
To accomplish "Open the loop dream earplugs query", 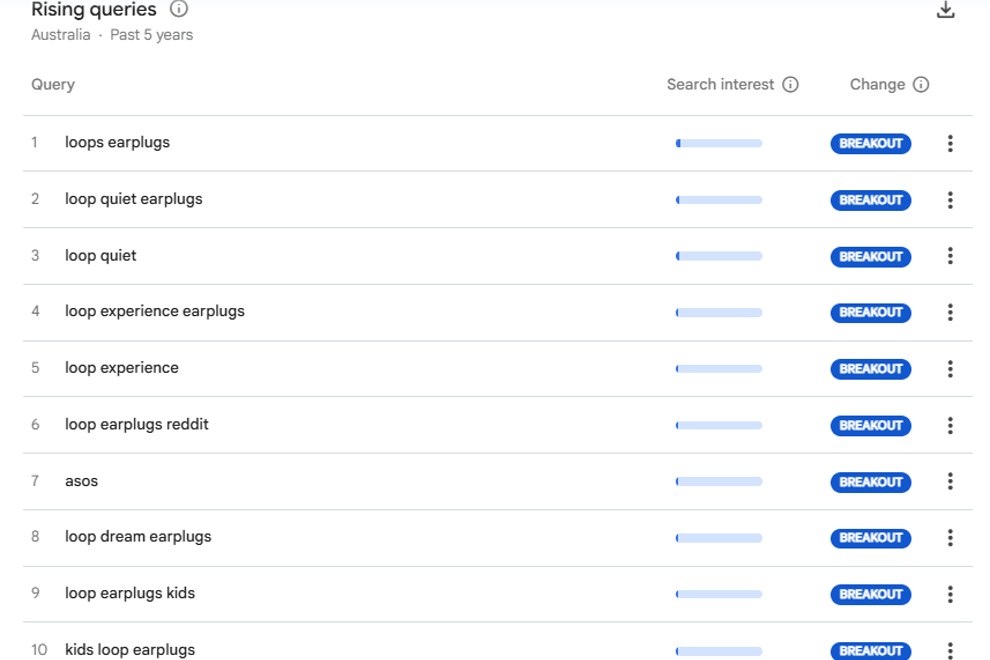I will (x=138, y=537).
